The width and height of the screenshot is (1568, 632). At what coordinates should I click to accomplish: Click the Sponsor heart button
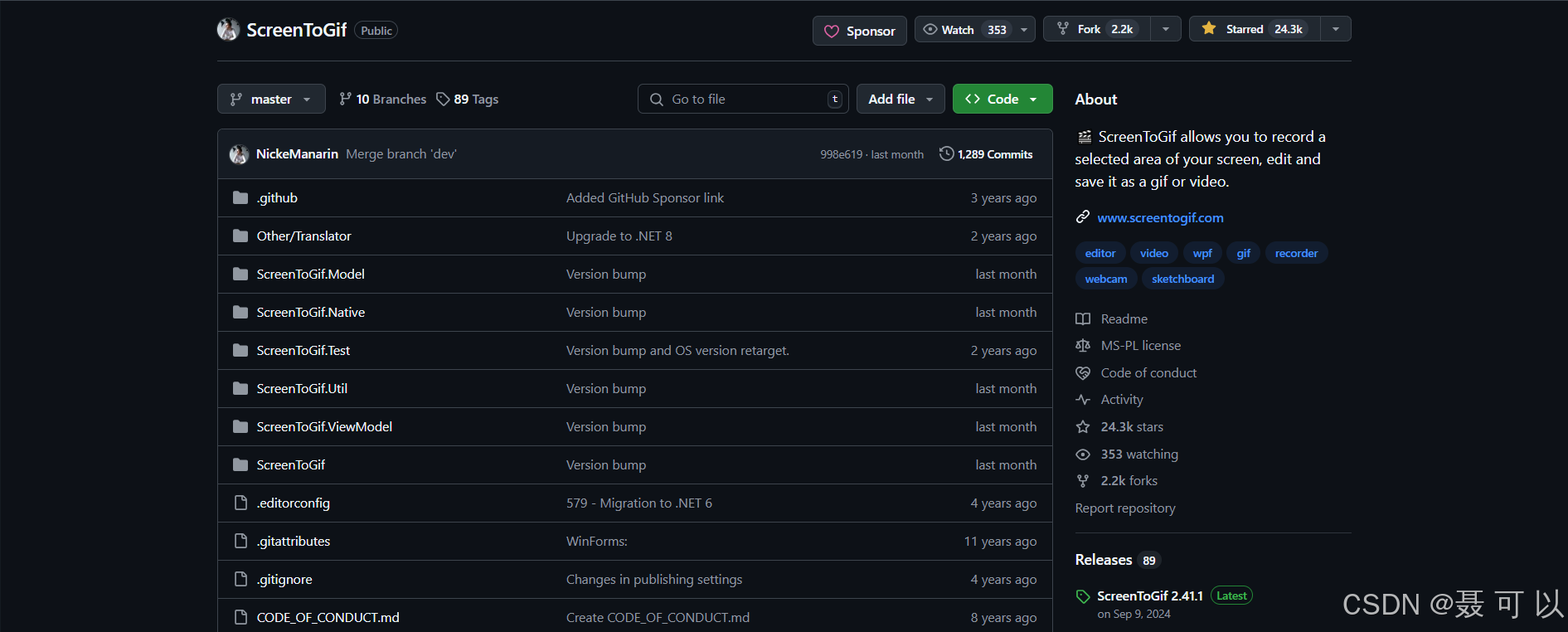[x=859, y=31]
